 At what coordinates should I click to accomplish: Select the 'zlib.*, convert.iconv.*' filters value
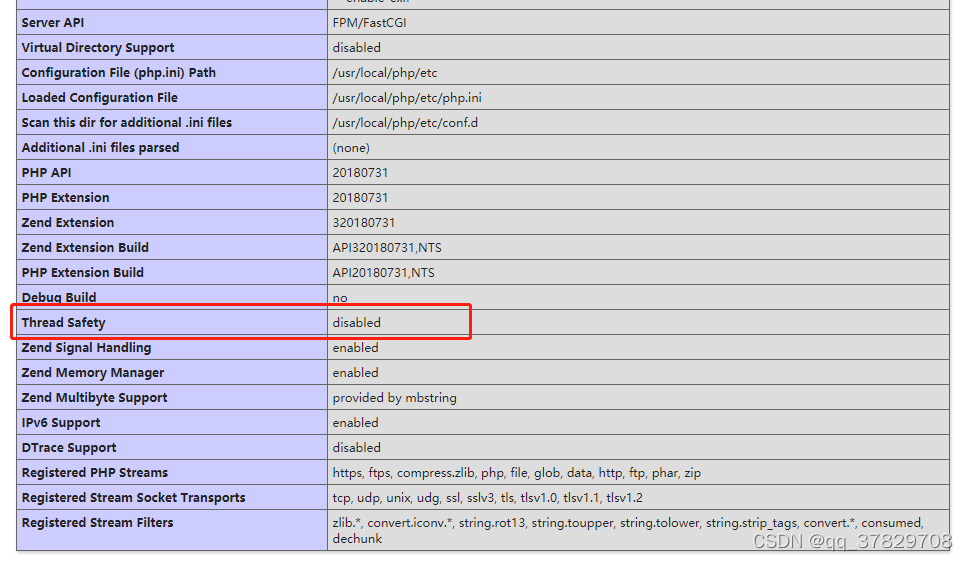[x=628, y=530]
